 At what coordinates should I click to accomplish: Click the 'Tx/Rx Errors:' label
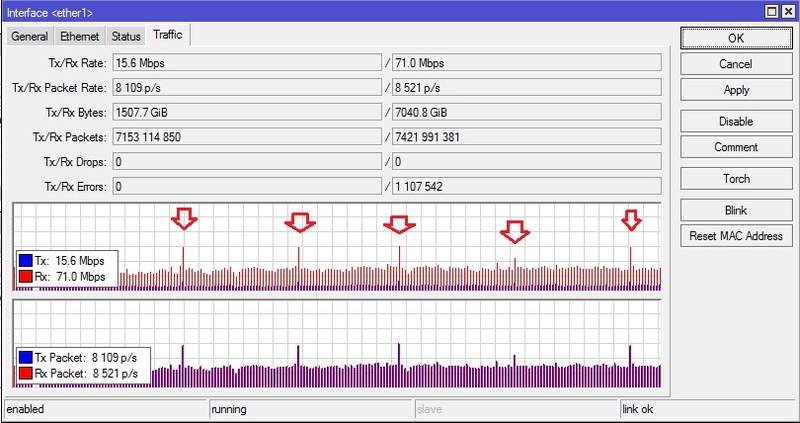tap(76, 187)
